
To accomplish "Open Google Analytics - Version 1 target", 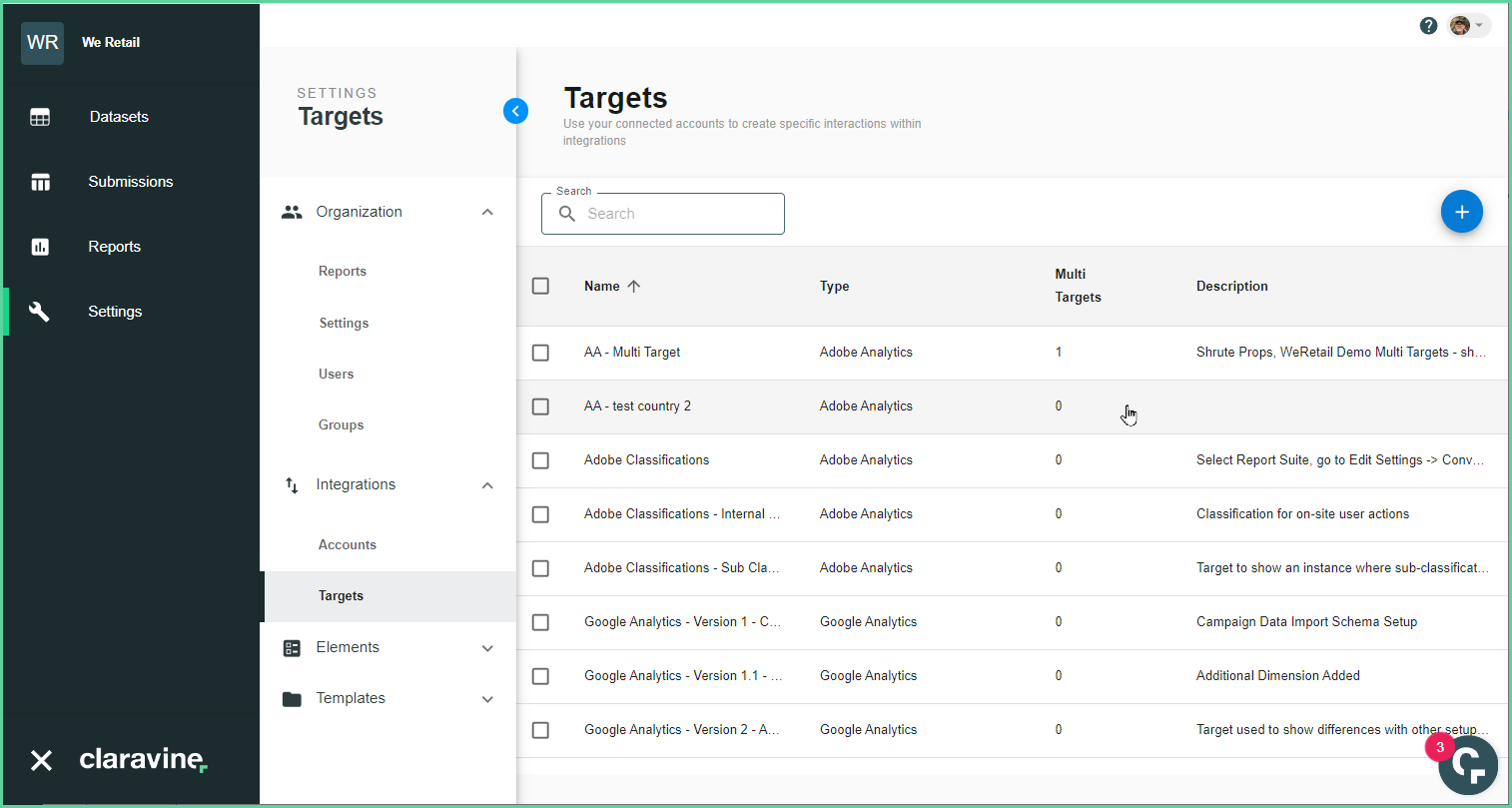I will [x=683, y=622].
